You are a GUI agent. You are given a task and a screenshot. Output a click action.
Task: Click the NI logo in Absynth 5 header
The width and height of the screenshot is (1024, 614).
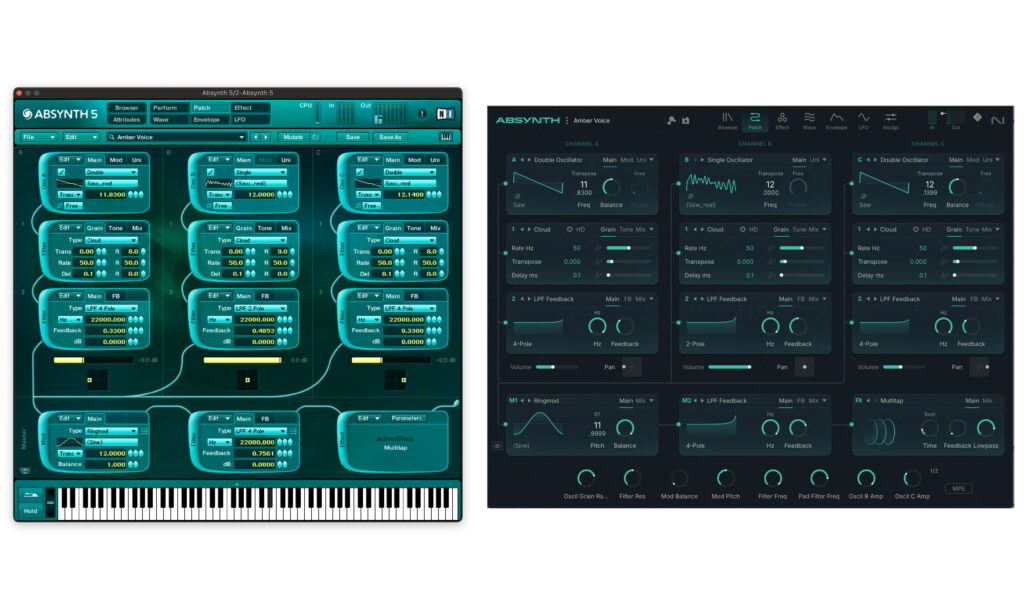tap(446, 113)
